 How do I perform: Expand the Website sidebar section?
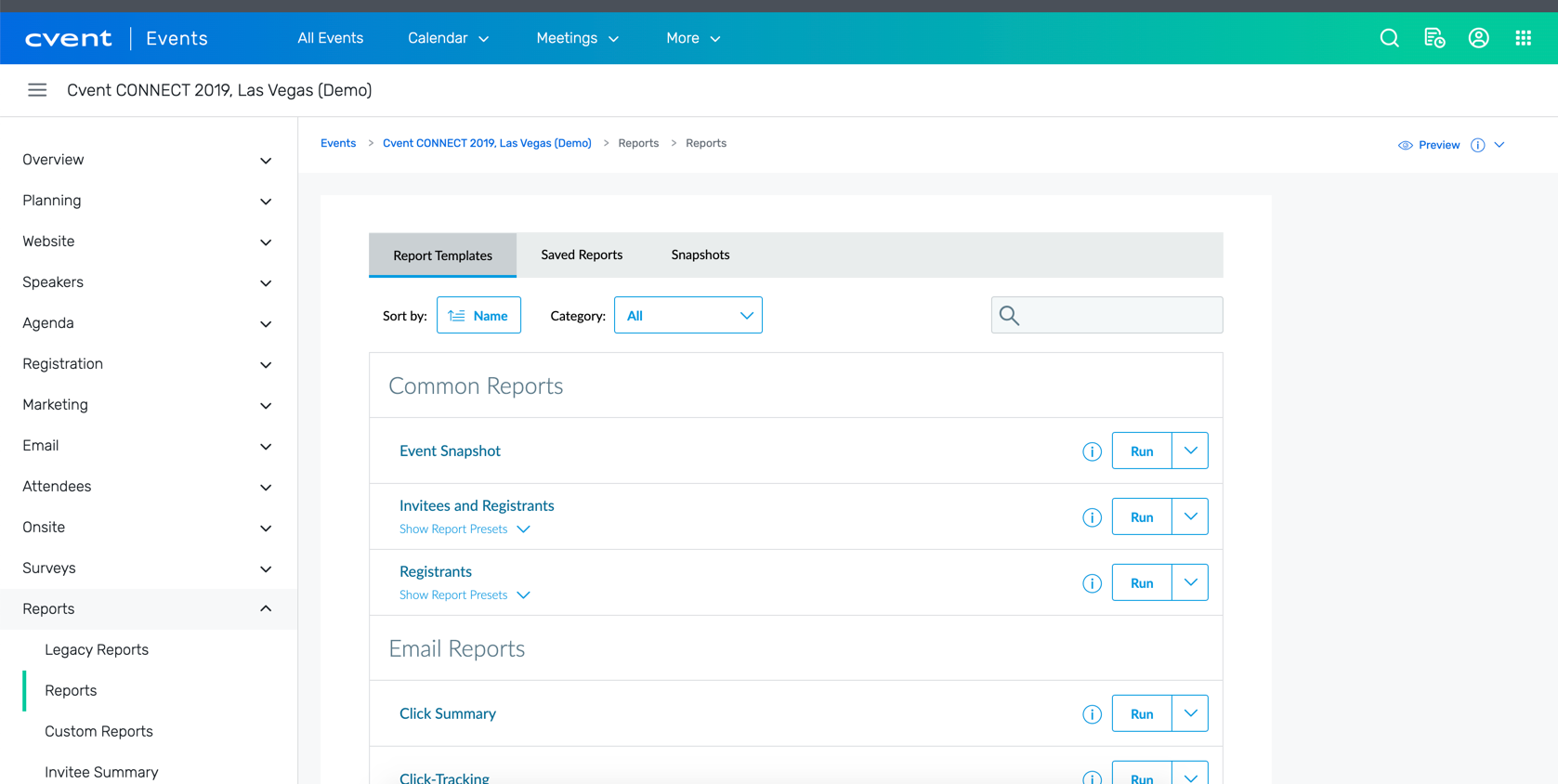[149, 242]
